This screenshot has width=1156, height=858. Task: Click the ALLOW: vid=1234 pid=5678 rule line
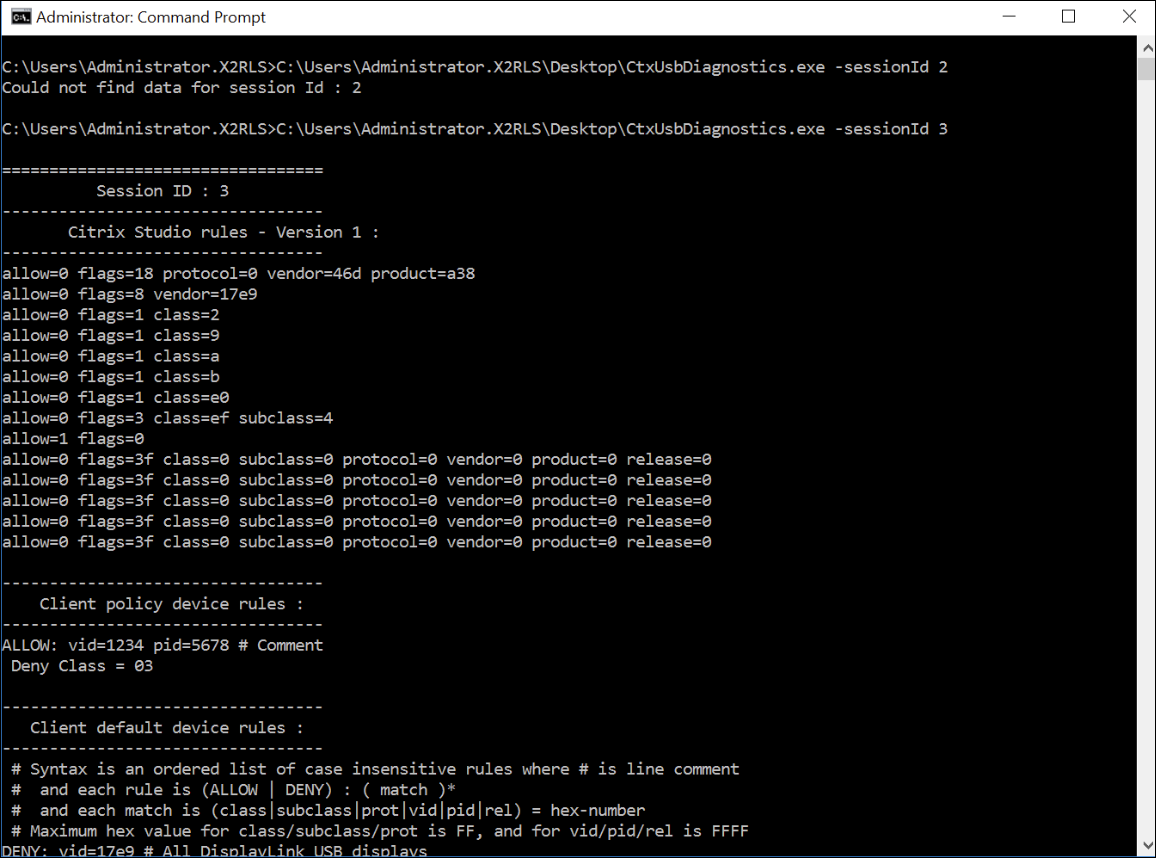pyautogui.click(x=161, y=644)
